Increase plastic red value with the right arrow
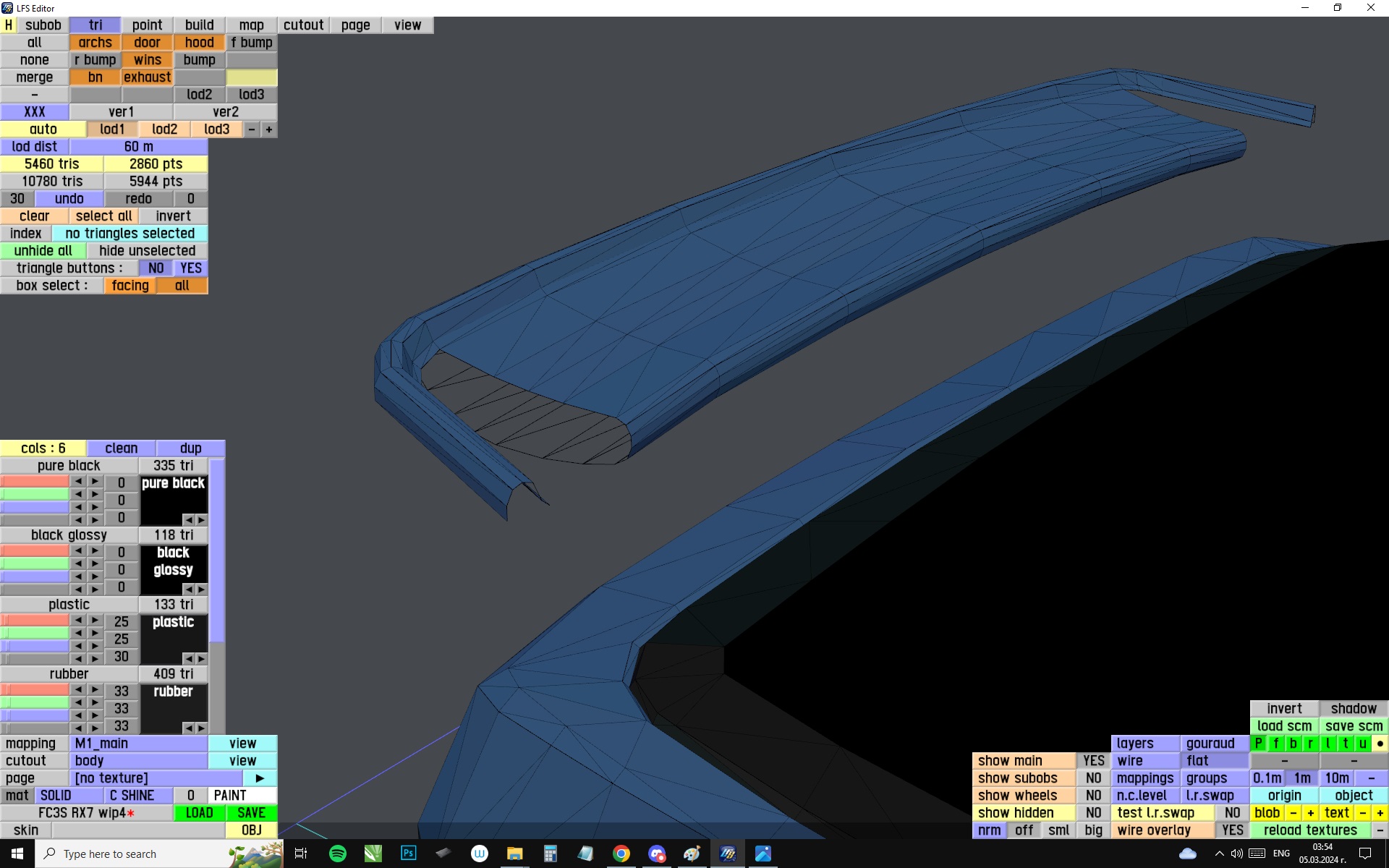 coord(95,621)
